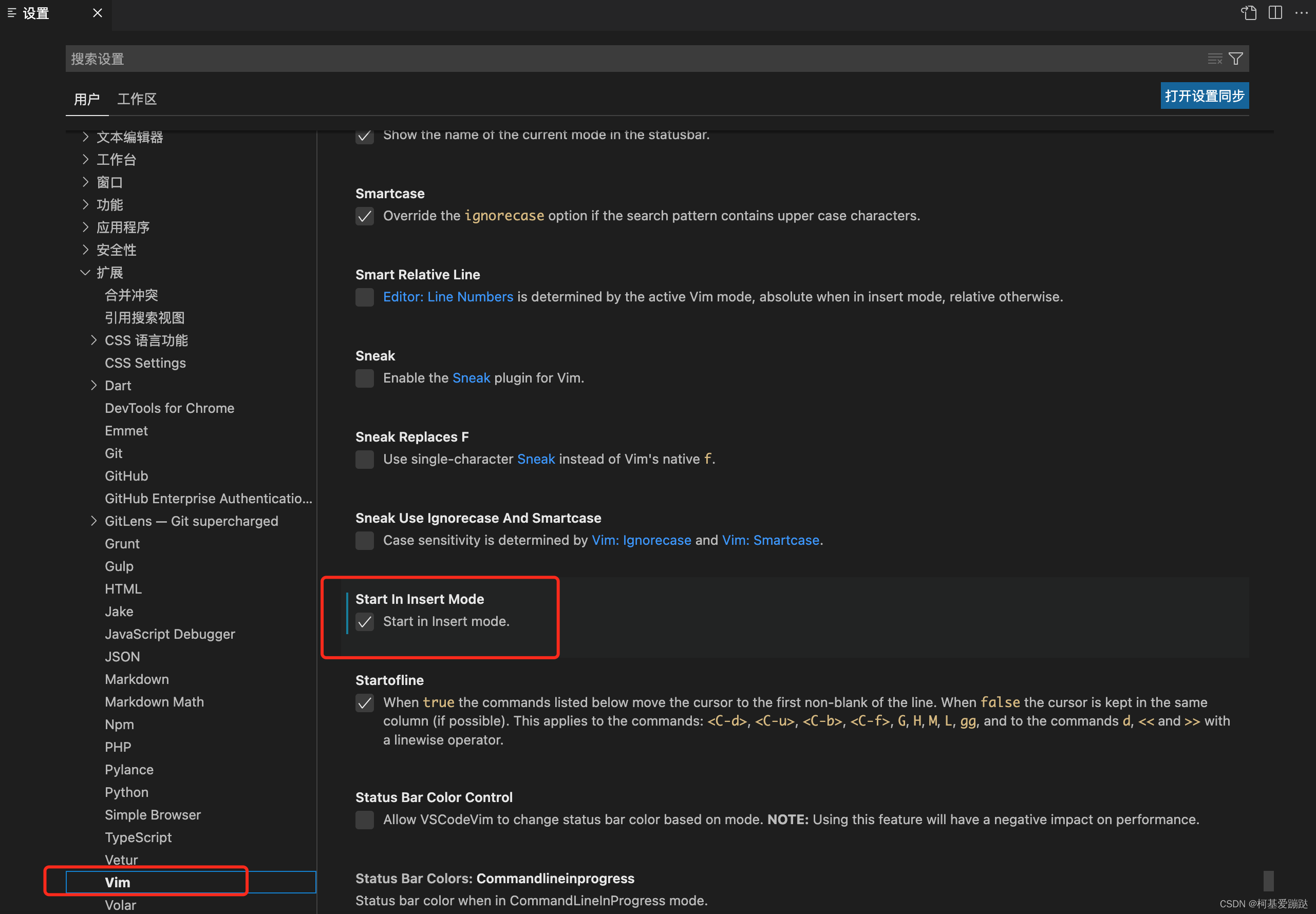Click the split editor right icon
Image resolution: width=1316 pixels, height=914 pixels.
[1275, 13]
